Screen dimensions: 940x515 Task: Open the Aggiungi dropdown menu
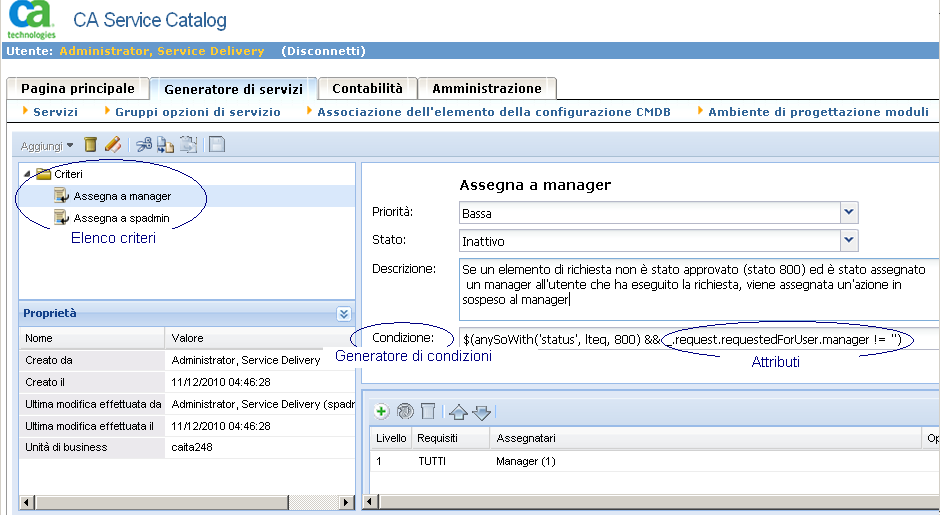pos(47,146)
